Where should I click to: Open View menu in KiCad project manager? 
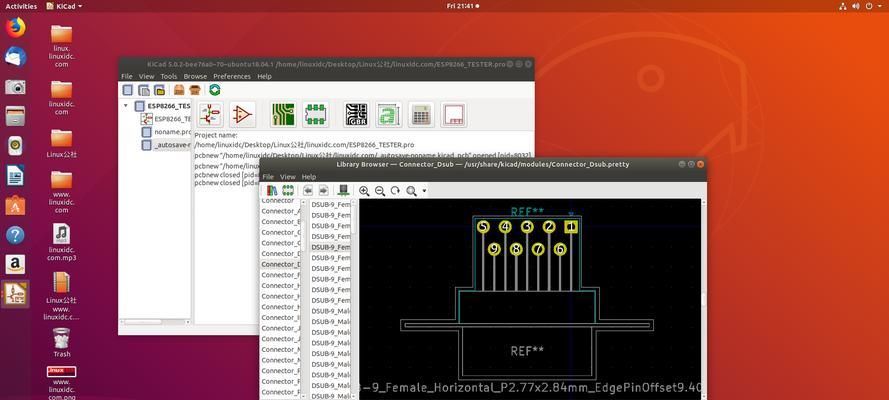click(x=146, y=76)
